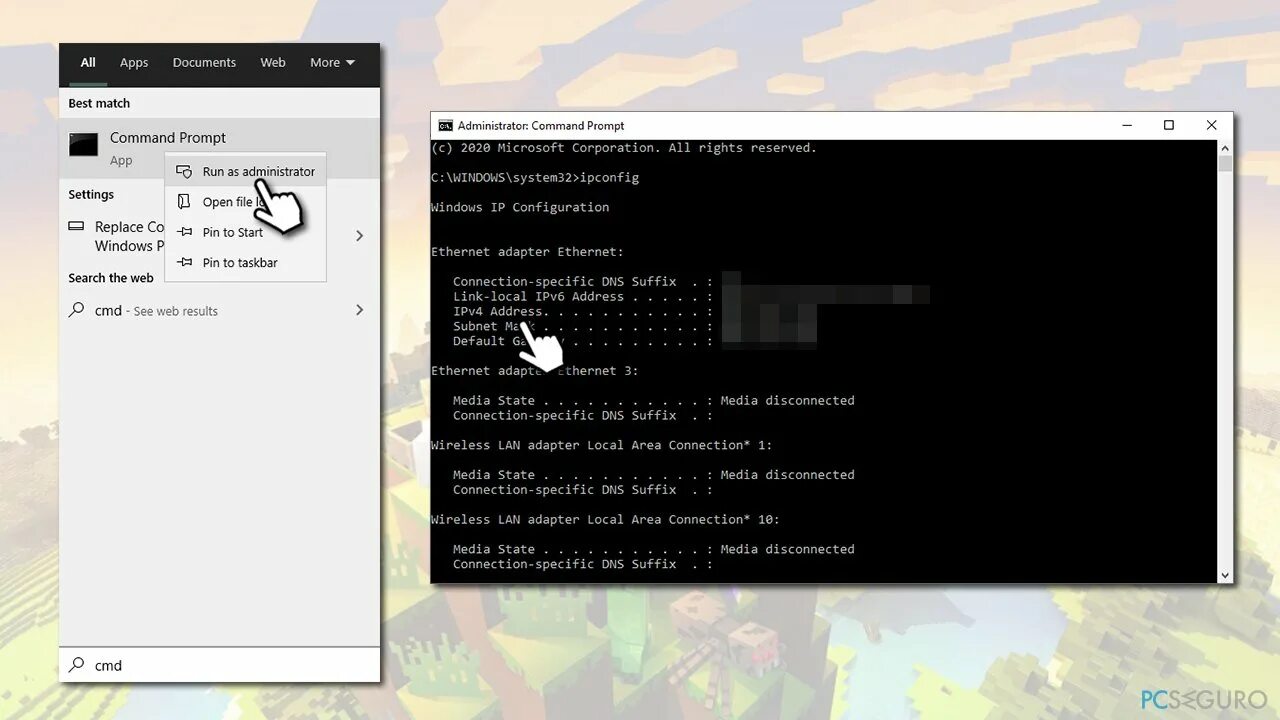Click the Ethernet adapter Ethernet 3: heading
Screen dimensions: 1280x720
[x=534, y=371]
